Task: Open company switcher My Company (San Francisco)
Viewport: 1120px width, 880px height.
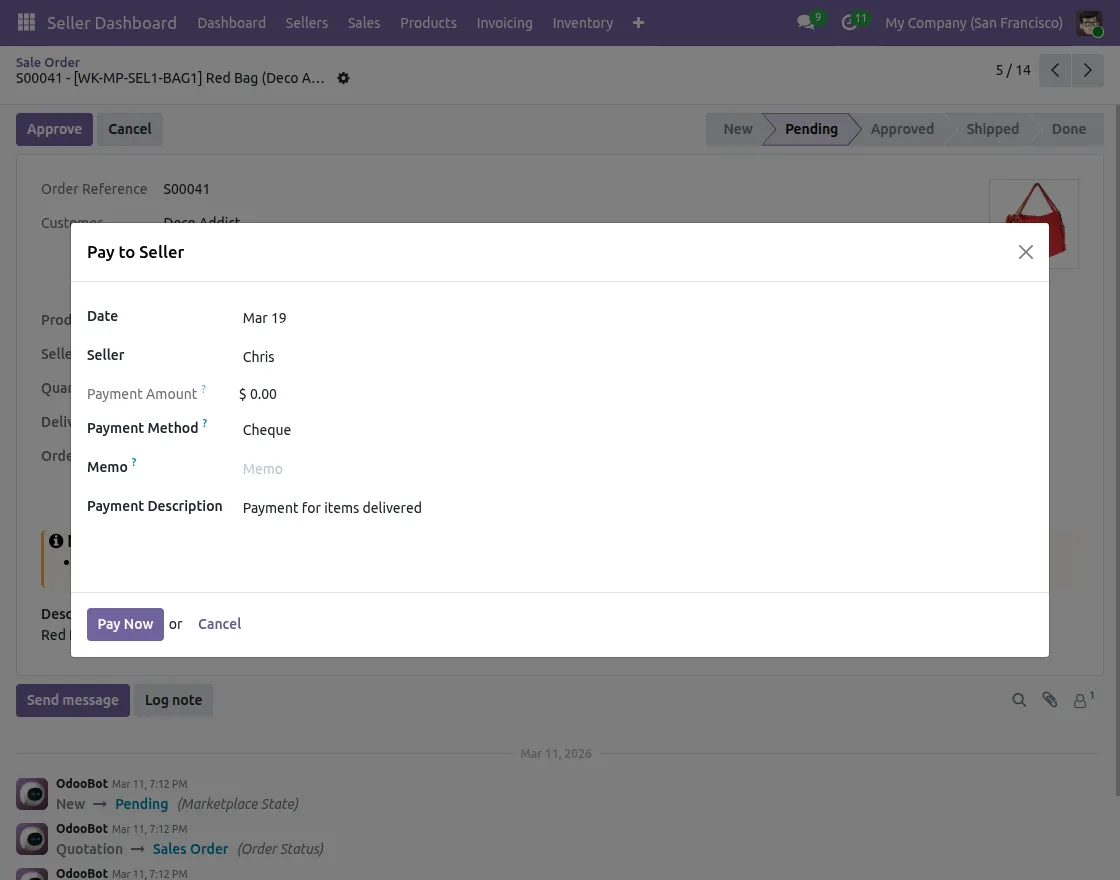Action: [974, 23]
